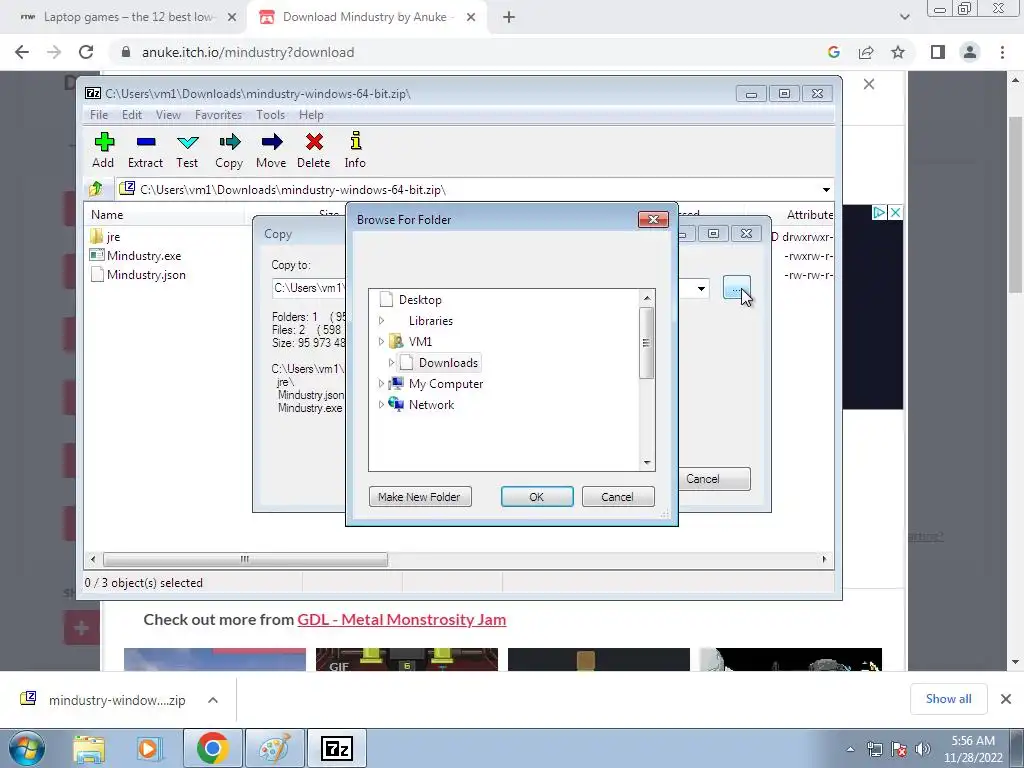Image resolution: width=1024 pixels, height=768 pixels.
Task: Open Windows Explorer from taskbar
Action: click(89, 748)
